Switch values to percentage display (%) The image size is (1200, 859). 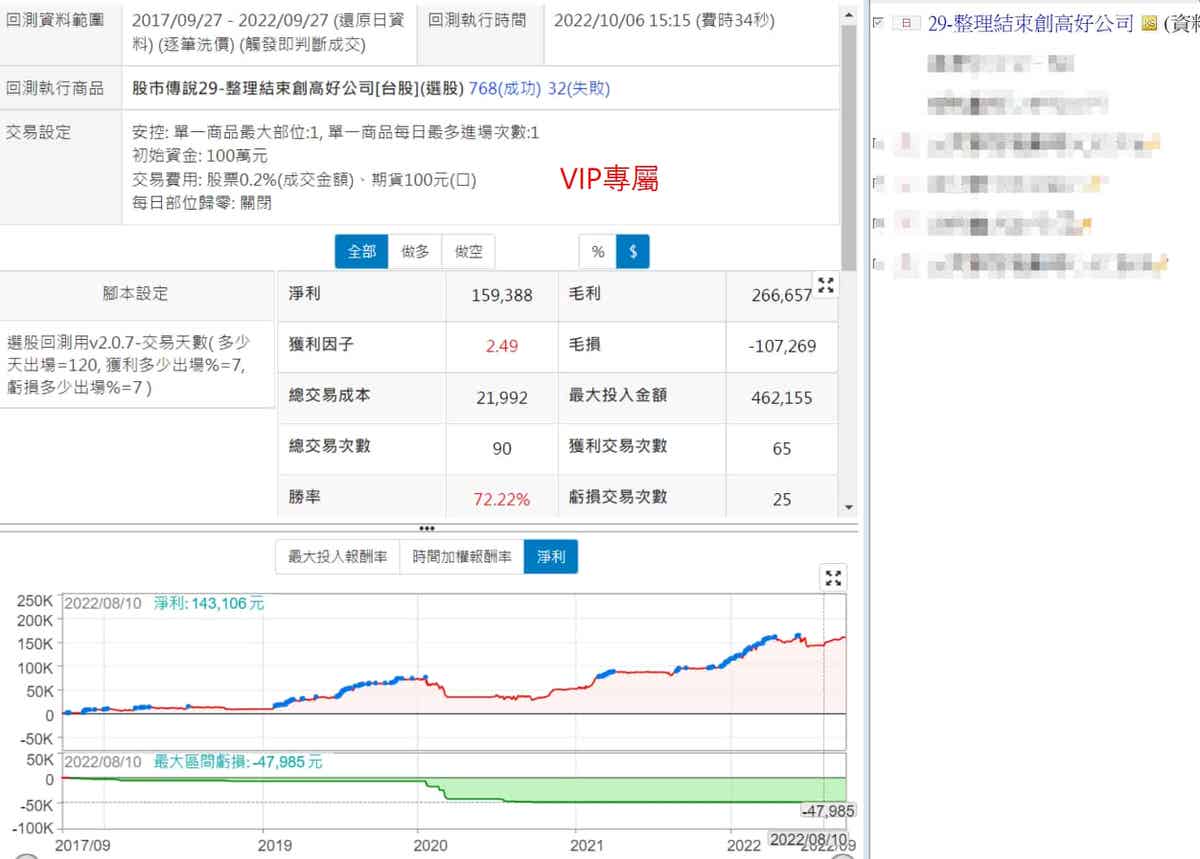click(x=597, y=252)
